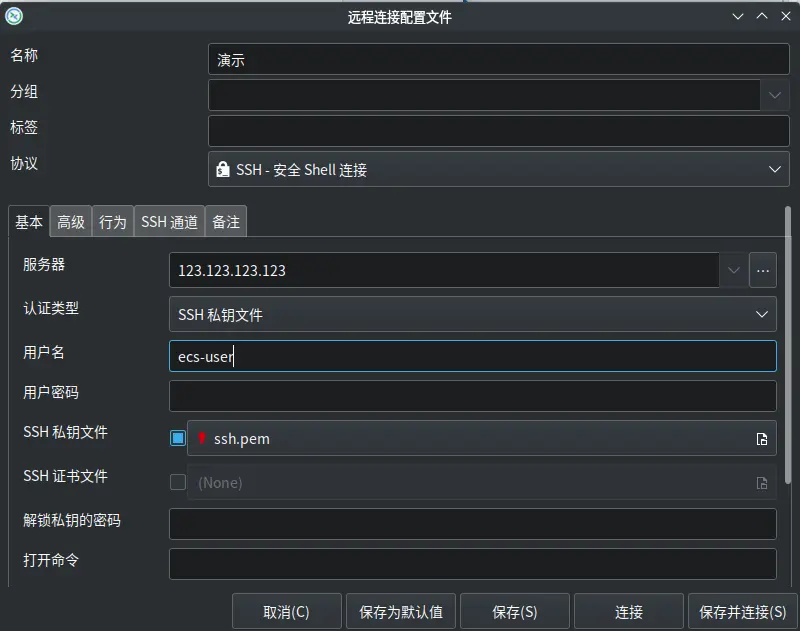
Task: Click the vertical scrollbar of settings panel
Action: [788, 350]
